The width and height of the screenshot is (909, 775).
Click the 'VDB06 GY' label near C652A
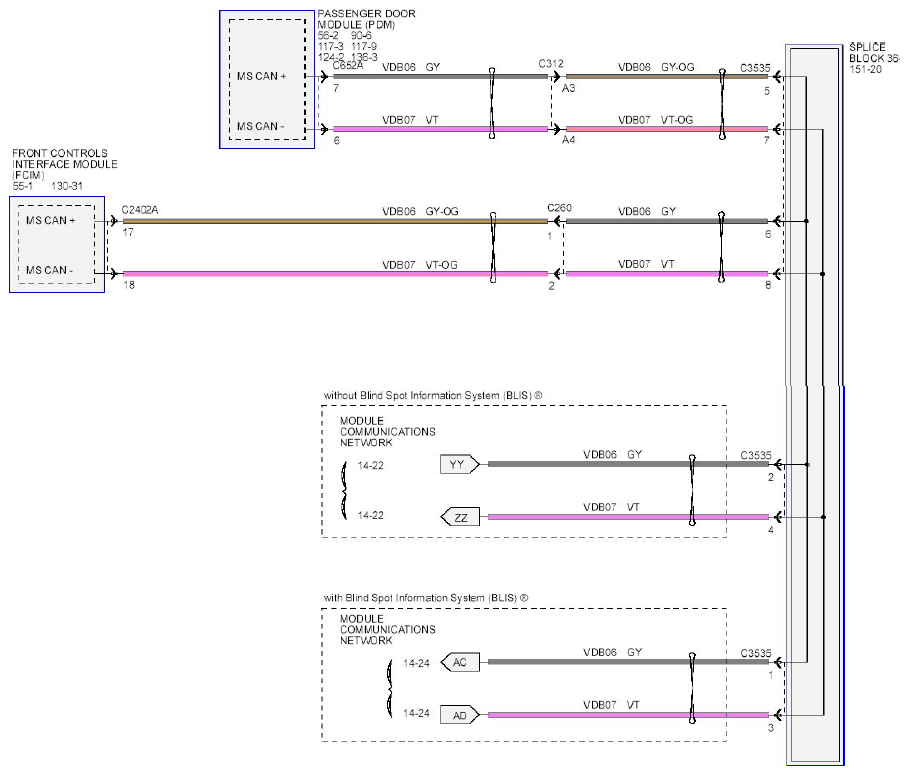tap(411, 67)
